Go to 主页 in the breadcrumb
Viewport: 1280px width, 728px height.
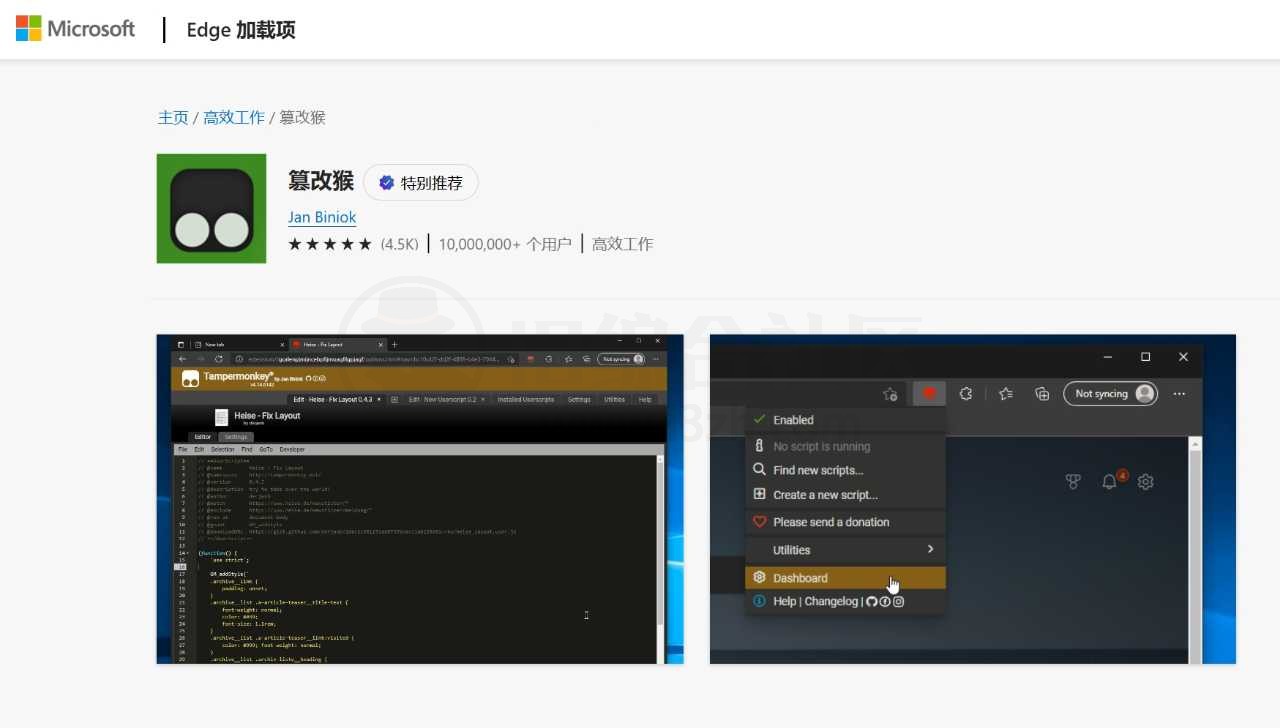pyautogui.click(x=173, y=117)
